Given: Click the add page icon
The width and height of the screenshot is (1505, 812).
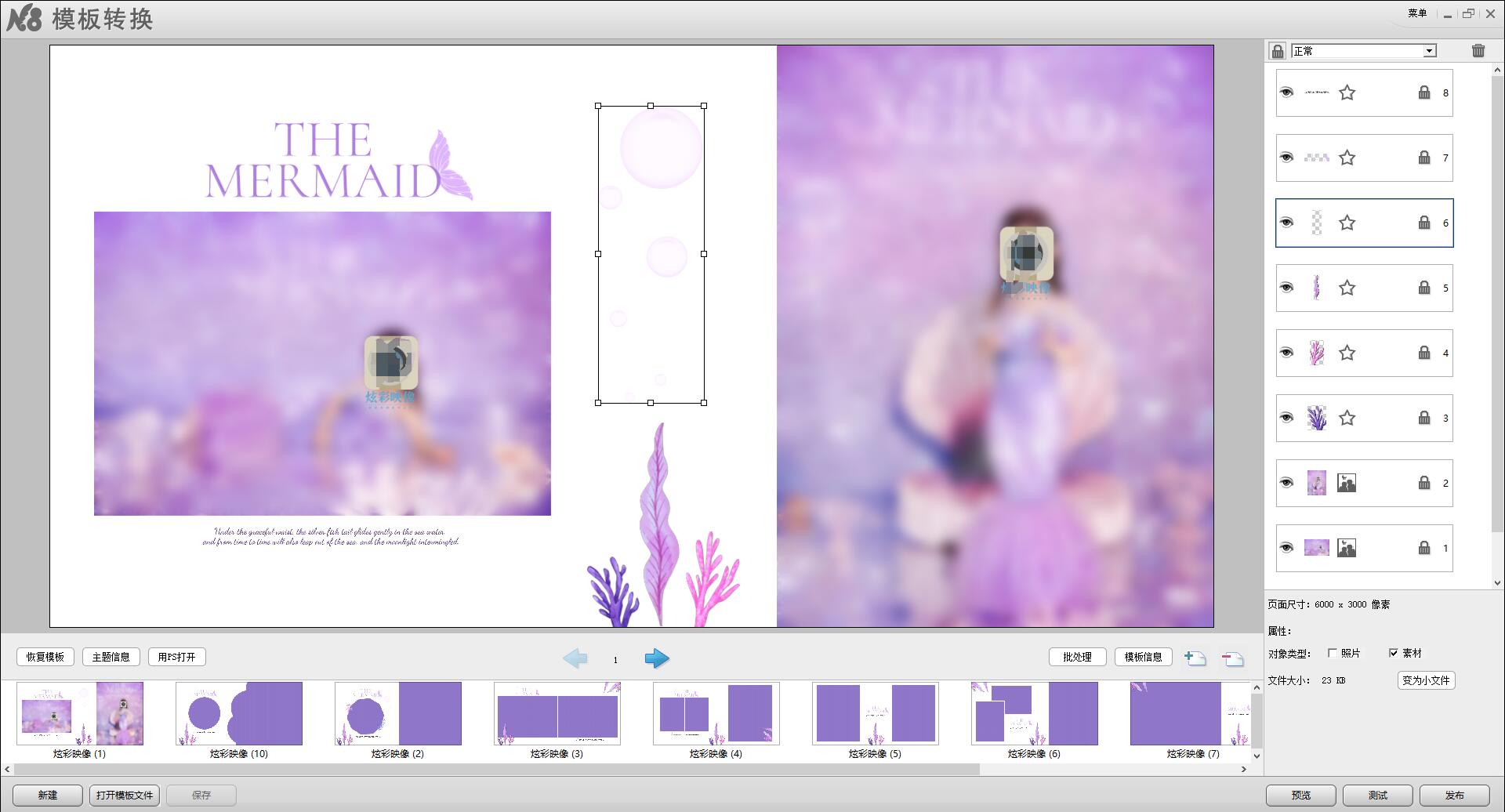Looking at the screenshot, I should (x=1195, y=658).
